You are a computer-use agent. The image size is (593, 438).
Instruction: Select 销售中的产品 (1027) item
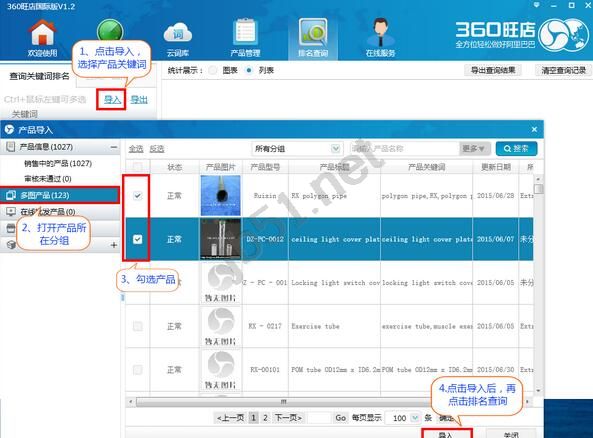coord(58,163)
